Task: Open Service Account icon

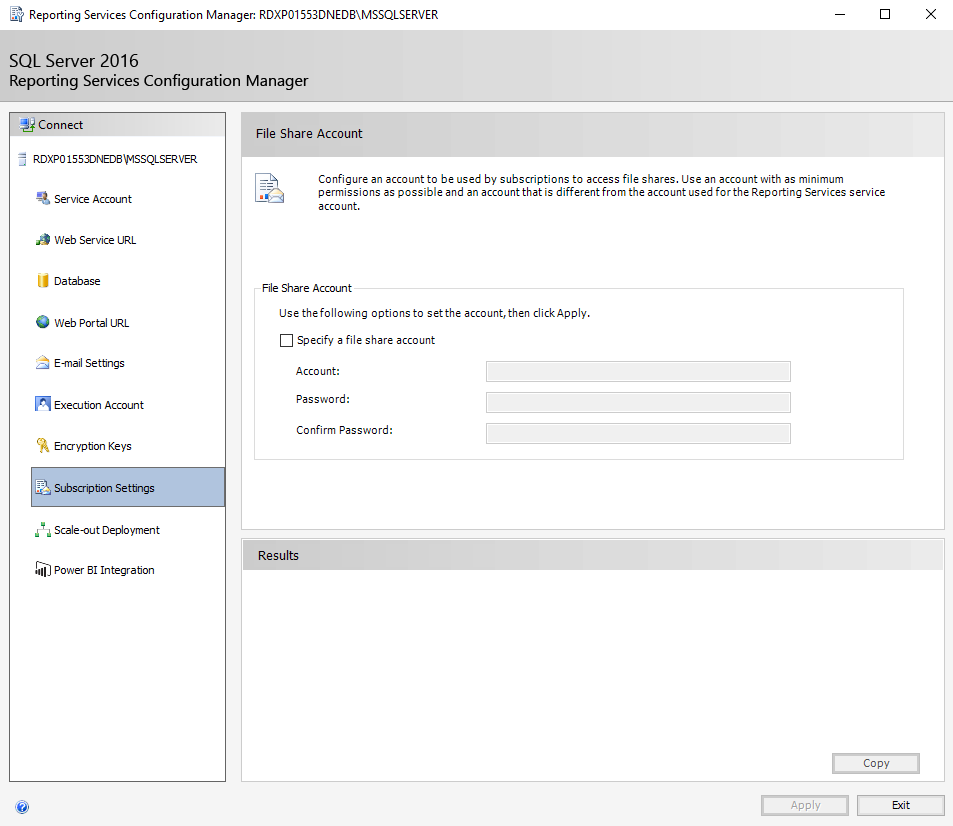Action: [x=43, y=198]
